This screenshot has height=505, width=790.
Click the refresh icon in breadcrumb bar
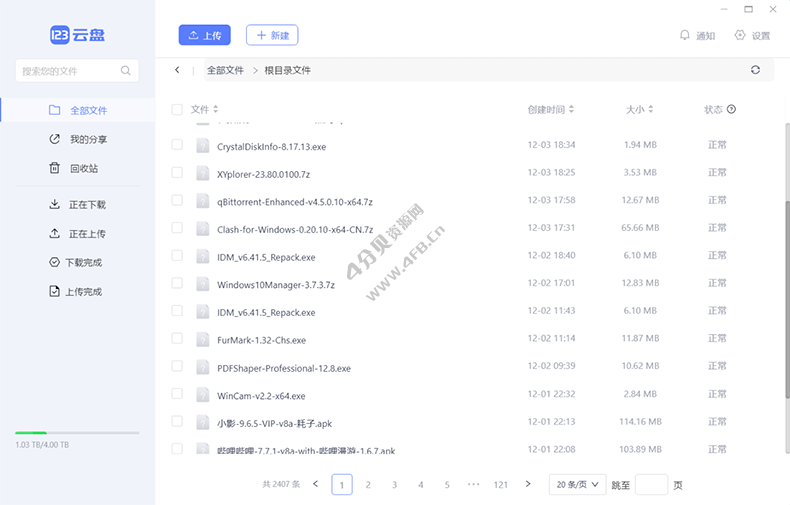point(755,70)
